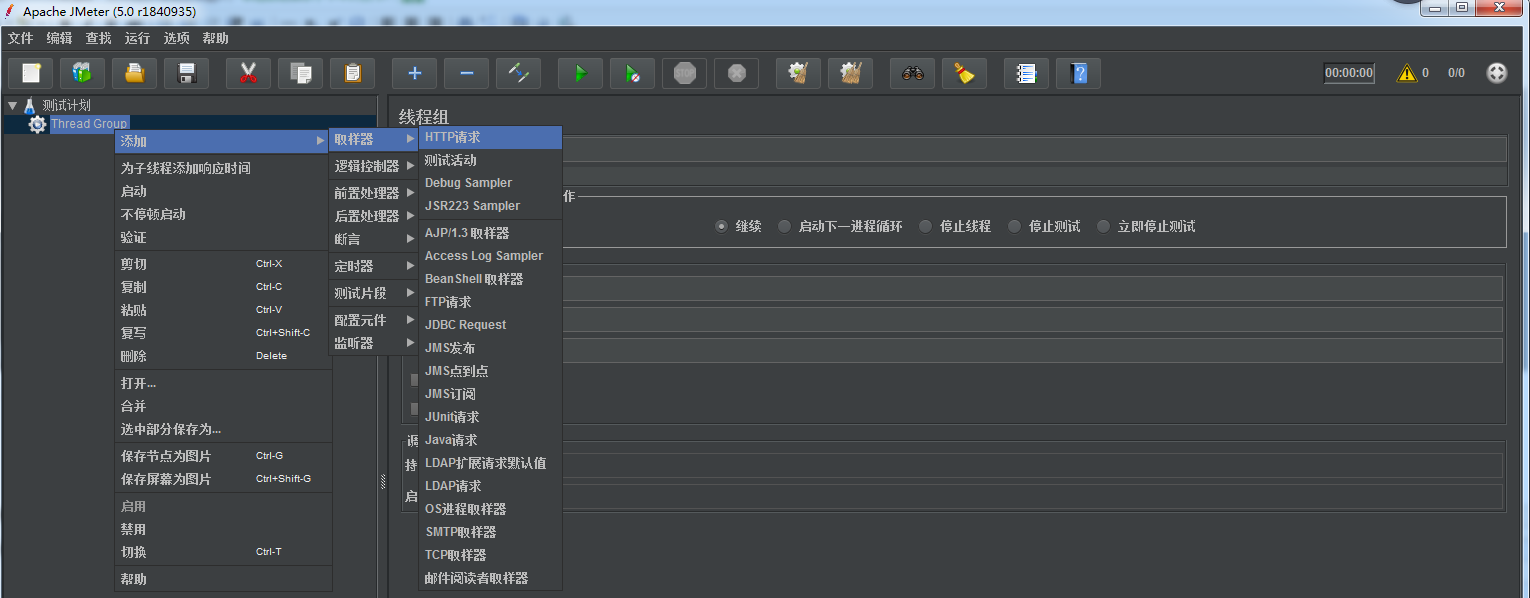This screenshot has width=1530, height=598.
Task: Click the warning triangle log icon
Action: click(1407, 73)
